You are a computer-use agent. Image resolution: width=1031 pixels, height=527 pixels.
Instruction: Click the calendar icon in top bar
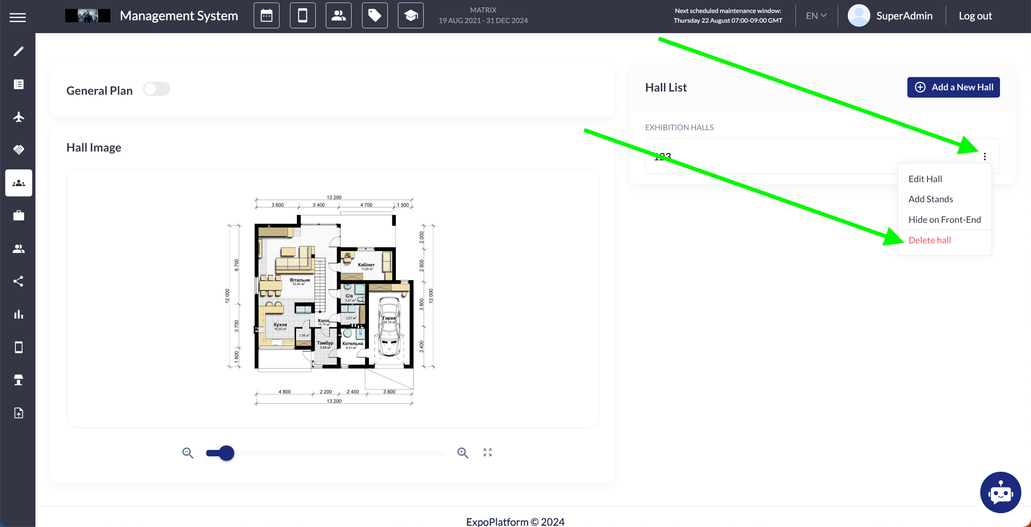[x=266, y=16]
